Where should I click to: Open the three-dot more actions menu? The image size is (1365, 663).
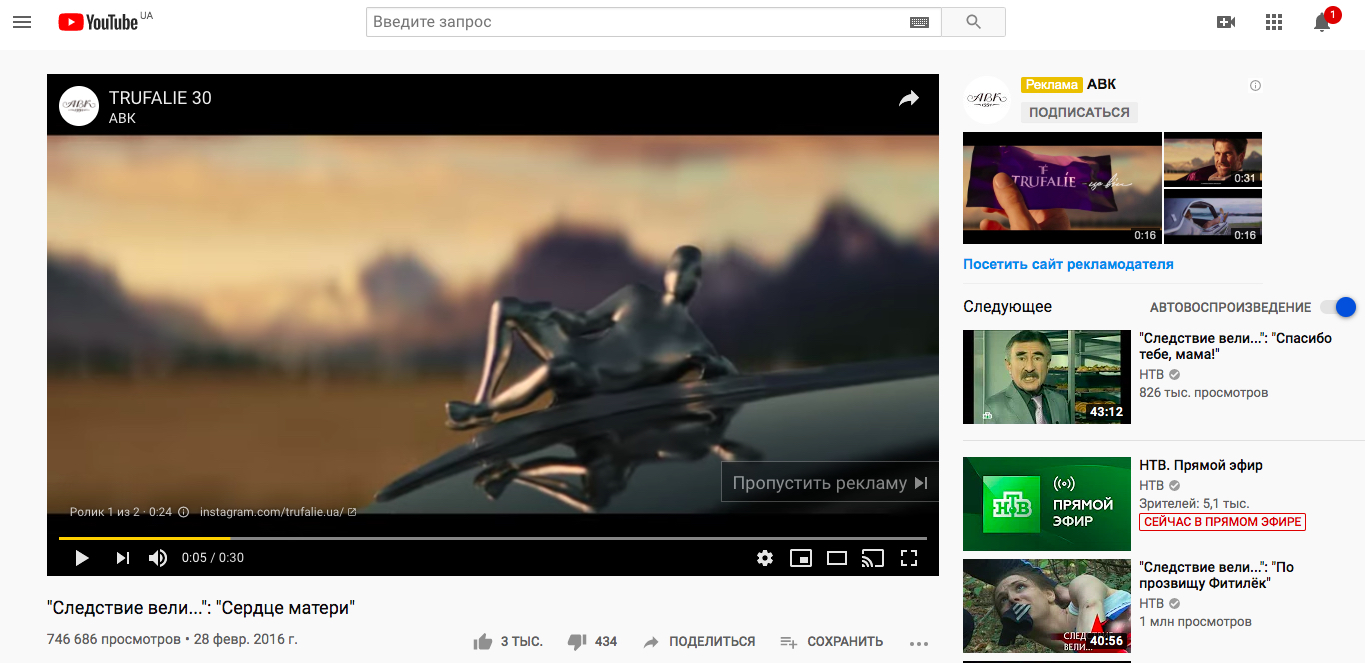click(x=919, y=642)
